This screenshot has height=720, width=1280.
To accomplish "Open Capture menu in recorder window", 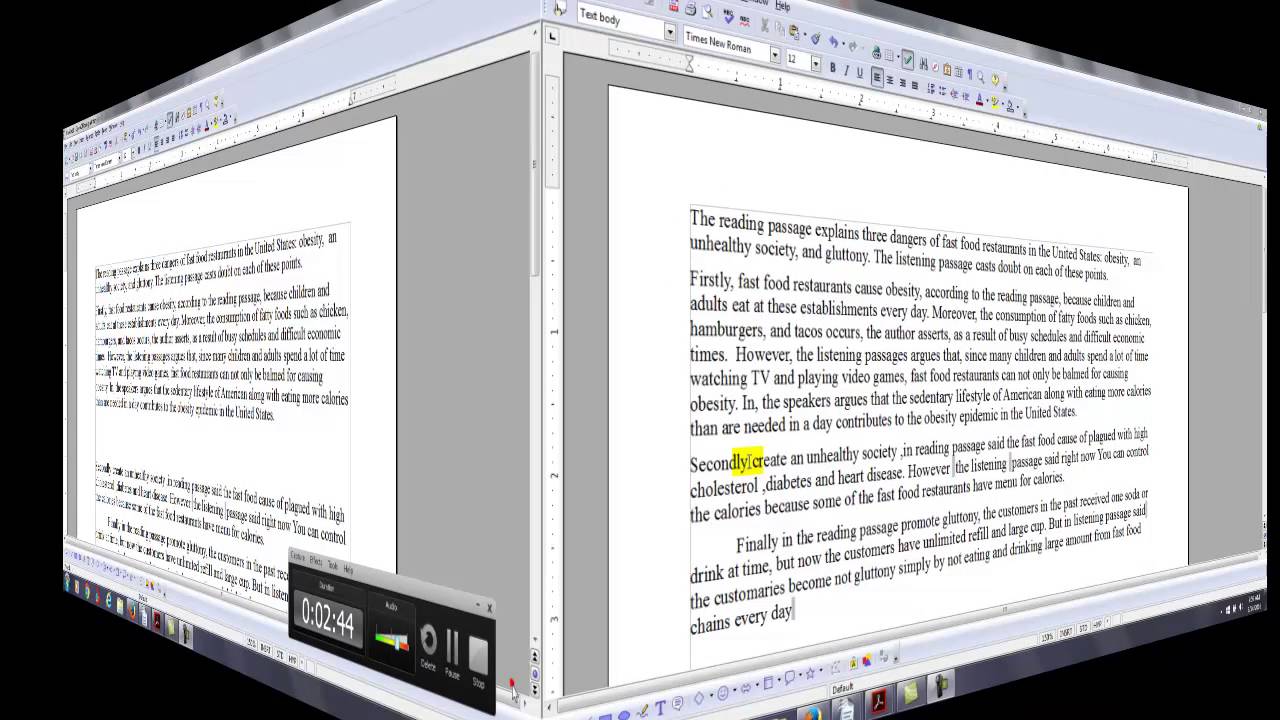I will pos(299,556).
